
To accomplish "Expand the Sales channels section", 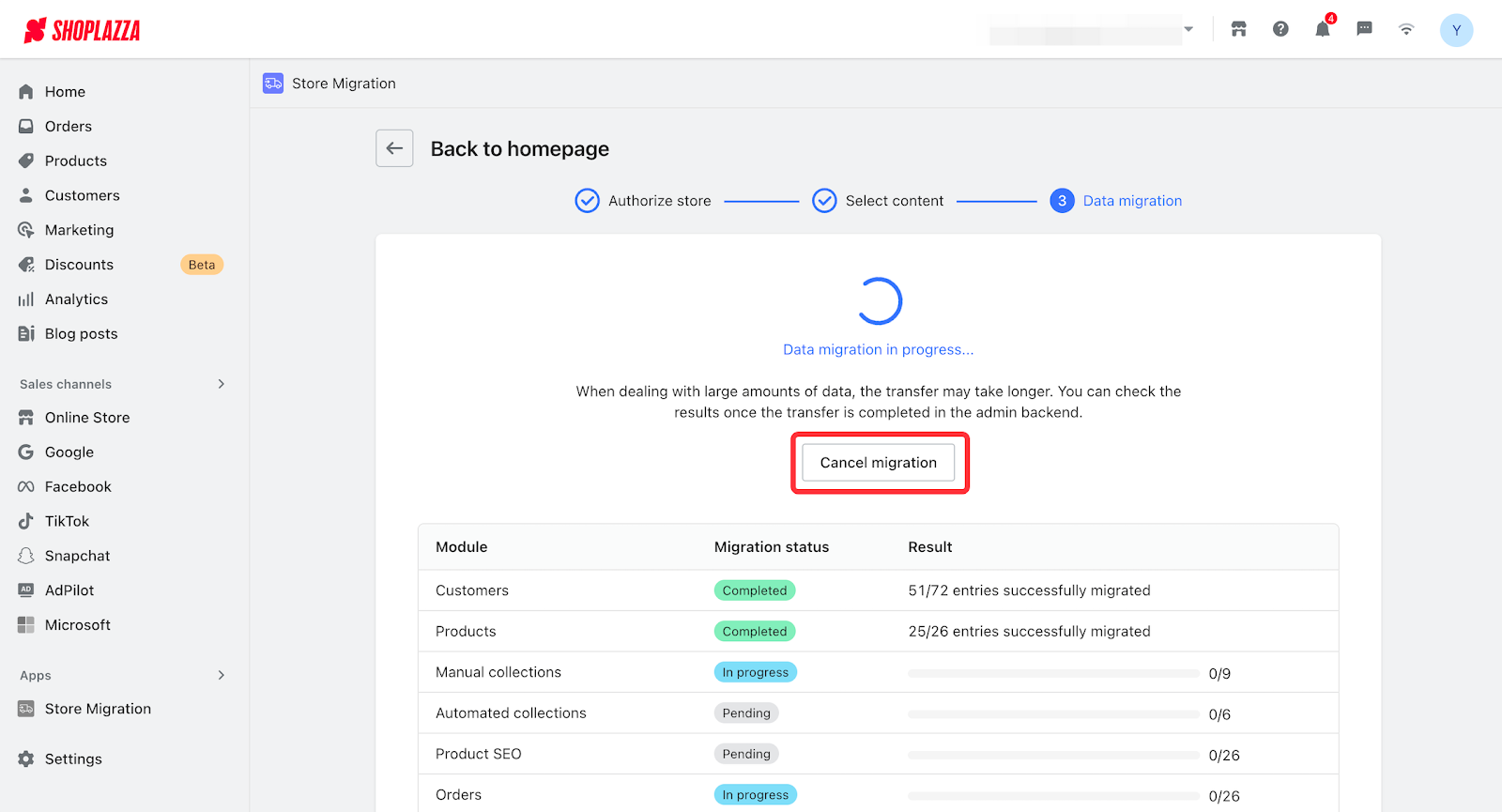I will [x=222, y=384].
